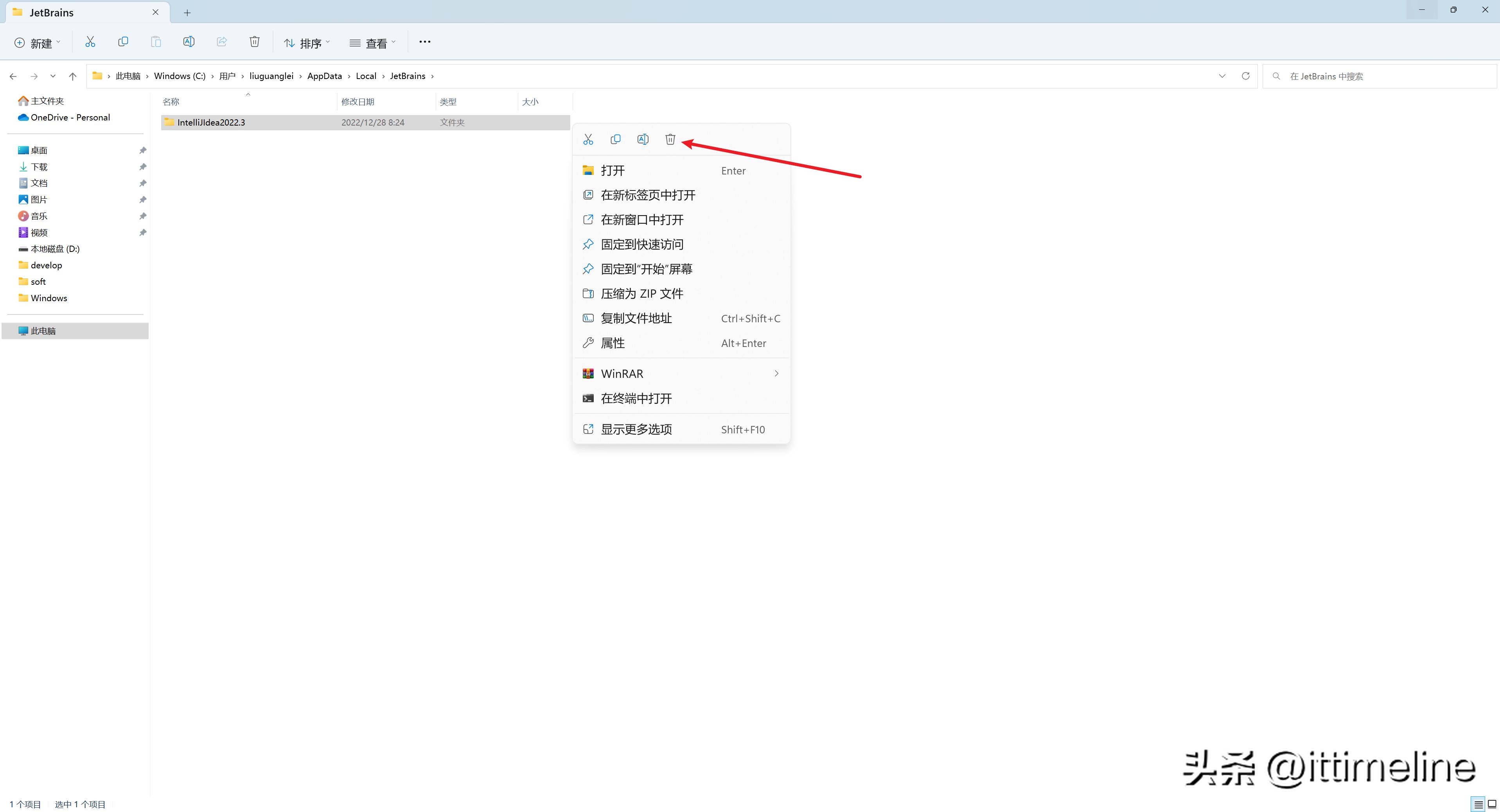1500x812 pixels.
Task: Select 压缩为 ZIP 文件 menu entry
Action: [x=681, y=294]
